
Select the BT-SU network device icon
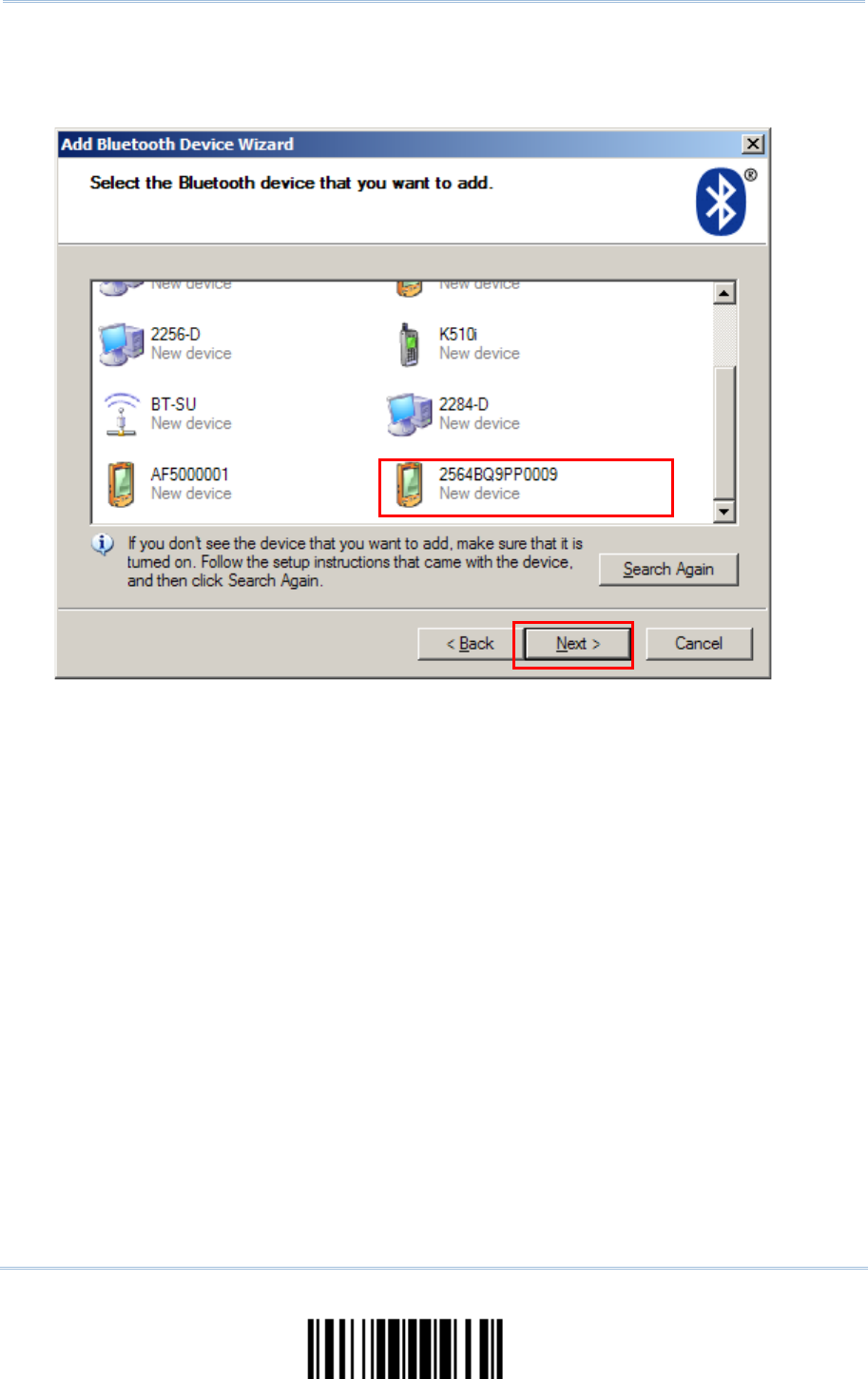(121, 415)
